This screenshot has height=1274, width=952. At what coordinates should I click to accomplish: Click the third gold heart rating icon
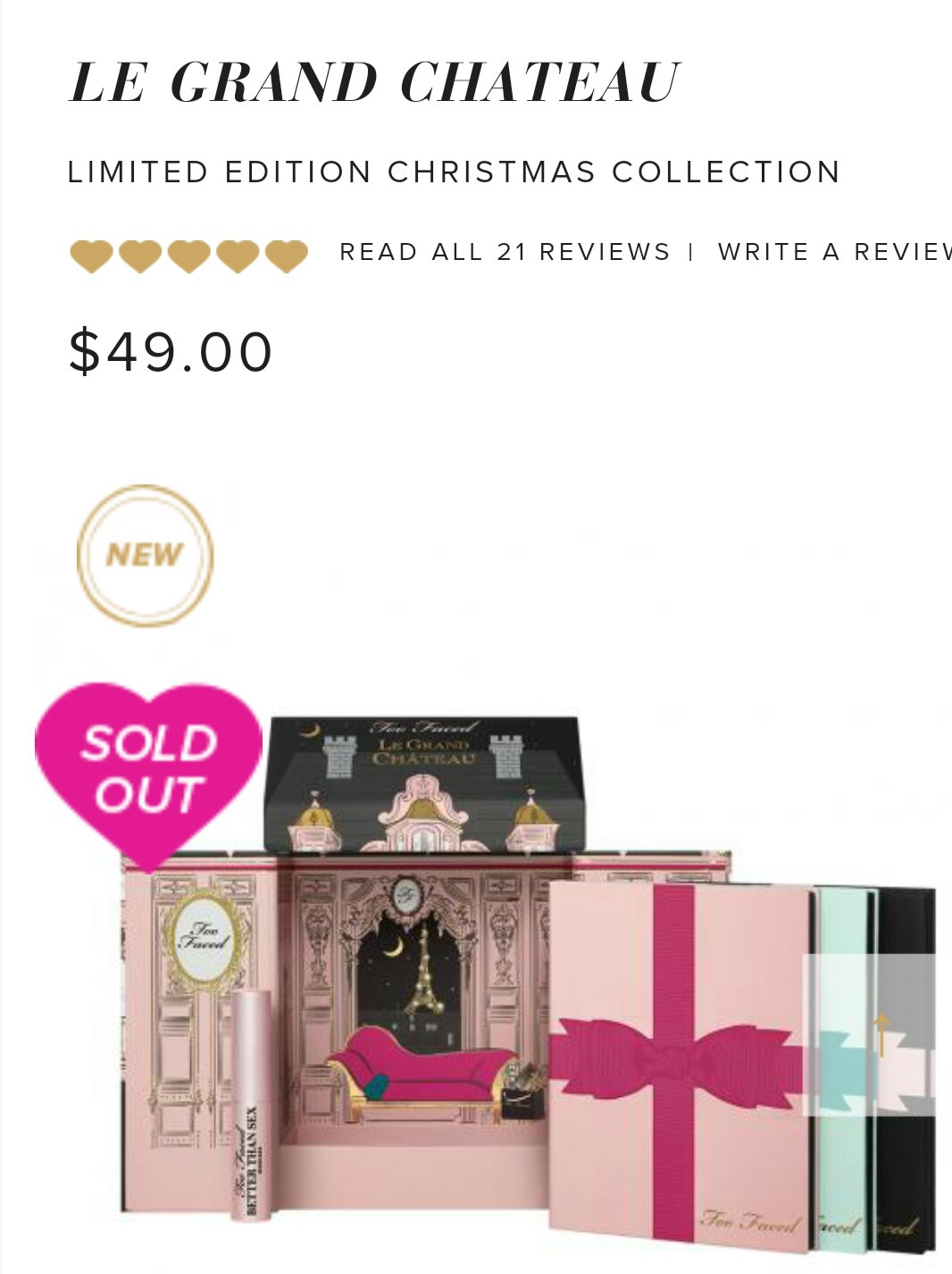(188, 256)
